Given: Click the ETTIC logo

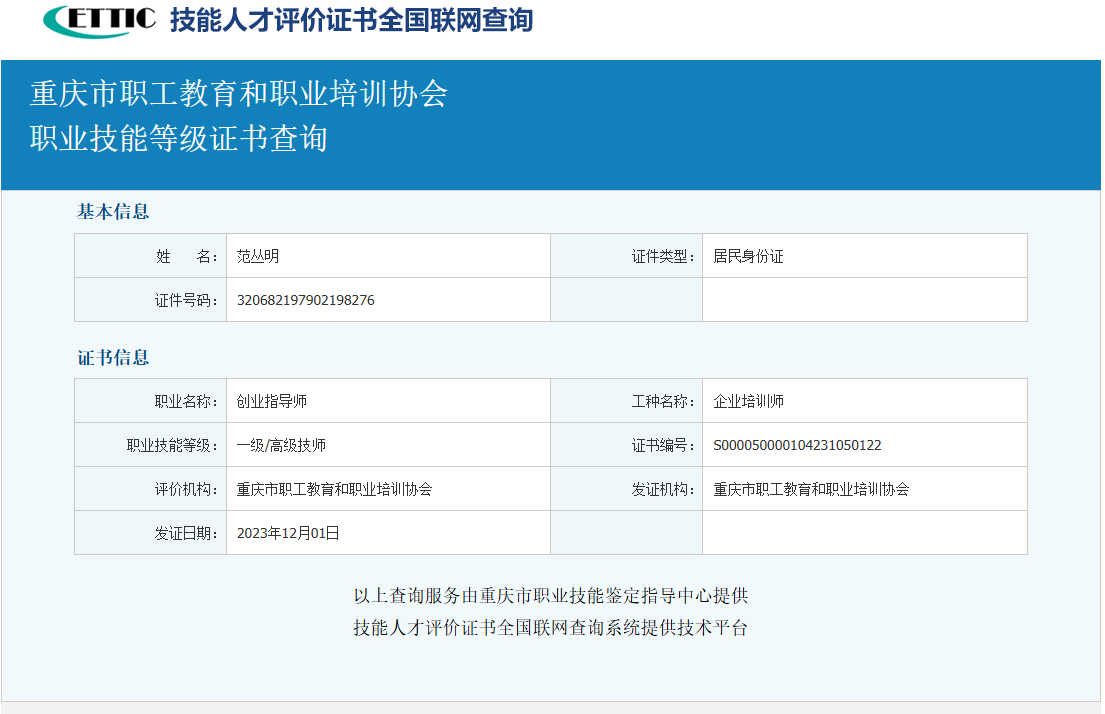Looking at the screenshot, I should click(100, 19).
